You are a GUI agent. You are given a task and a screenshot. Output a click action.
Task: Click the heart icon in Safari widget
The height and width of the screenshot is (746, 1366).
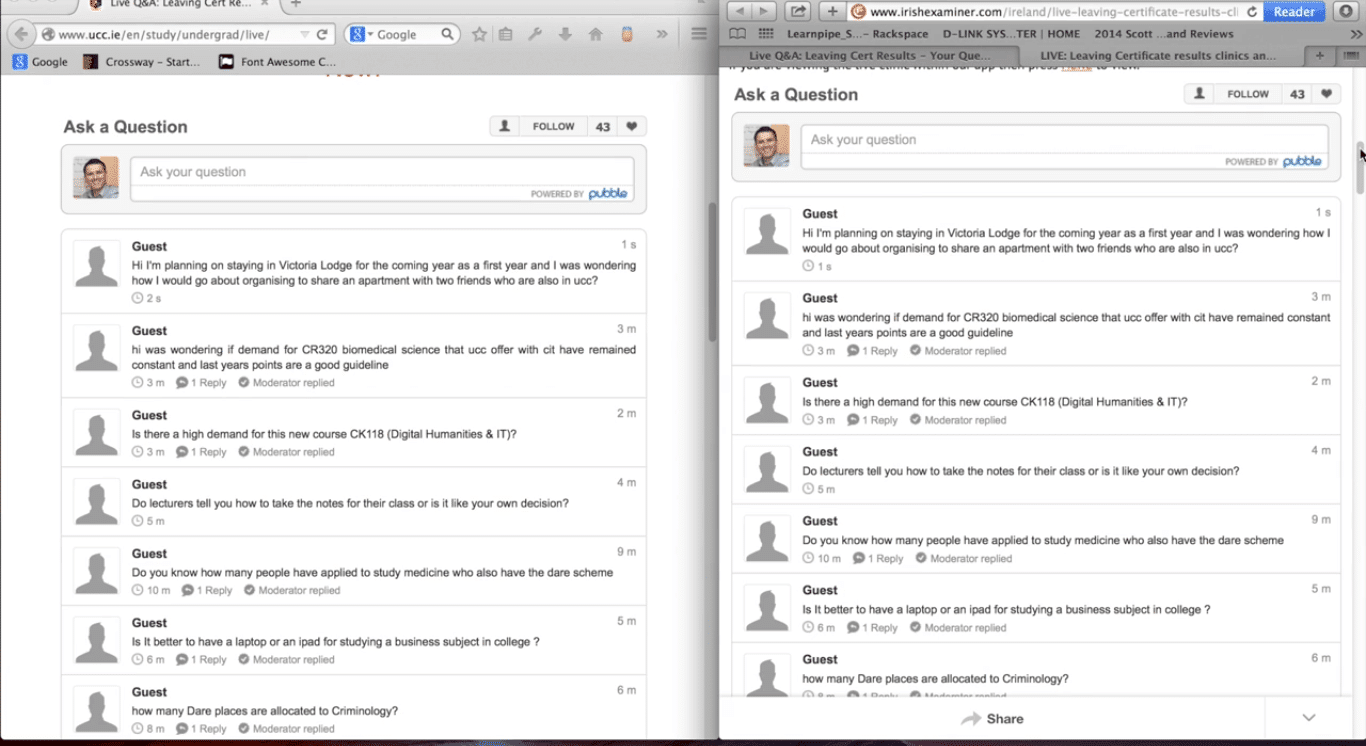(x=1327, y=94)
